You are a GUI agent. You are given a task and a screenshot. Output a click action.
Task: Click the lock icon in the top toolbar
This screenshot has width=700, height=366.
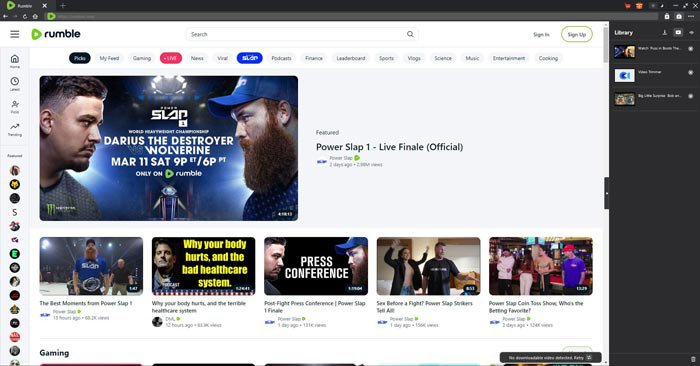pyautogui.click(x=667, y=16)
